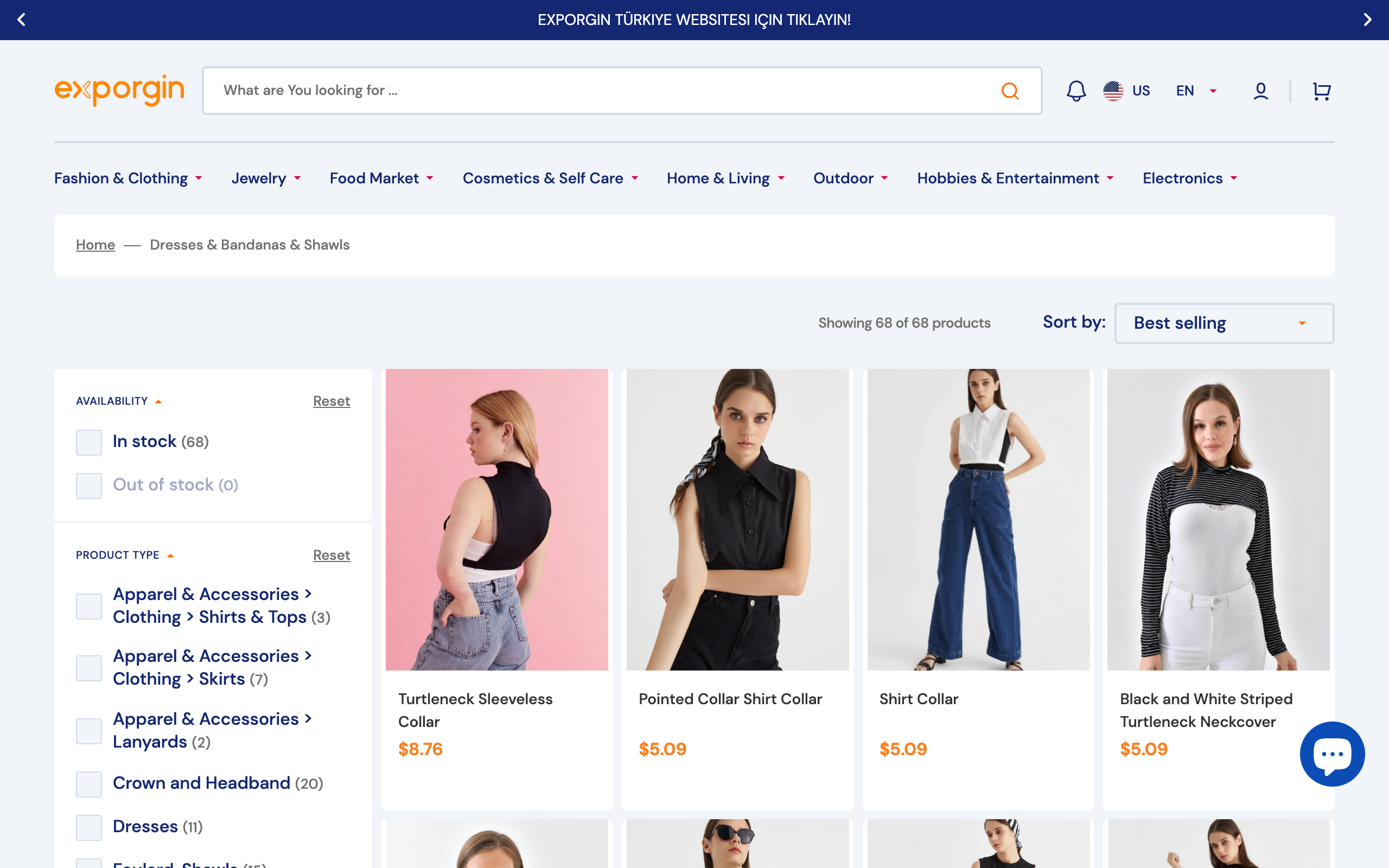Image resolution: width=1389 pixels, height=868 pixels.
Task: Open the account profile icon
Action: point(1259,90)
